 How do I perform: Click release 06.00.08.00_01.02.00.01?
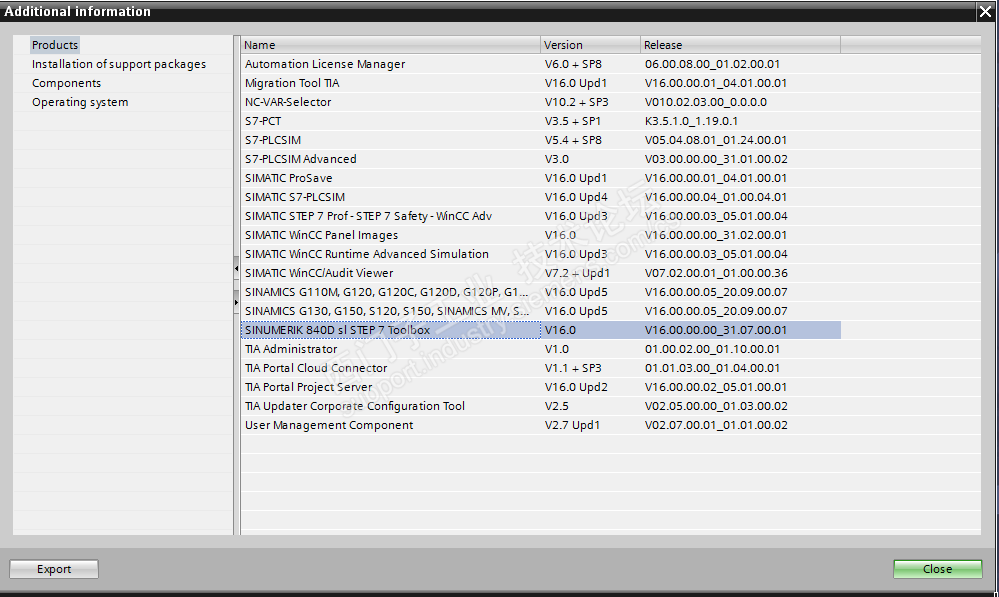tap(712, 64)
